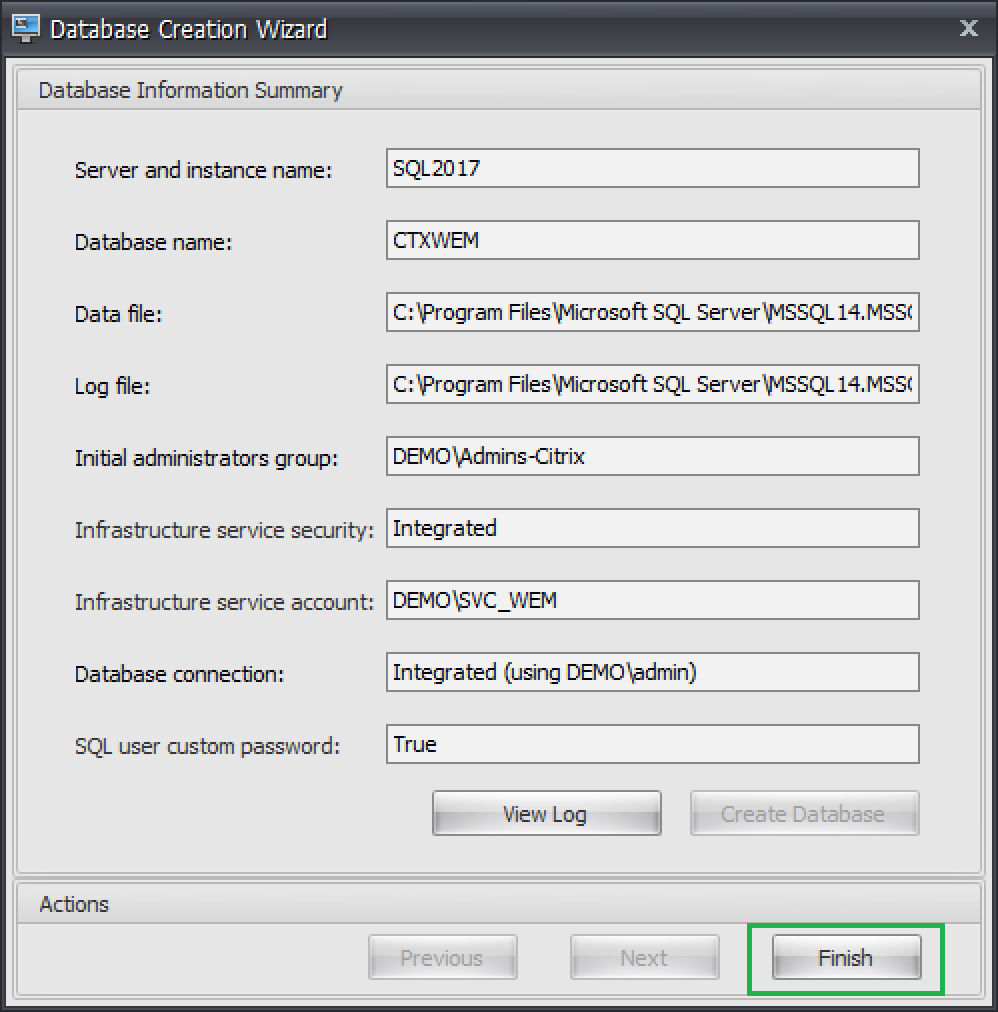The width and height of the screenshot is (998, 1012).
Task: Click the Infrastructure service security field
Action: (x=652, y=528)
